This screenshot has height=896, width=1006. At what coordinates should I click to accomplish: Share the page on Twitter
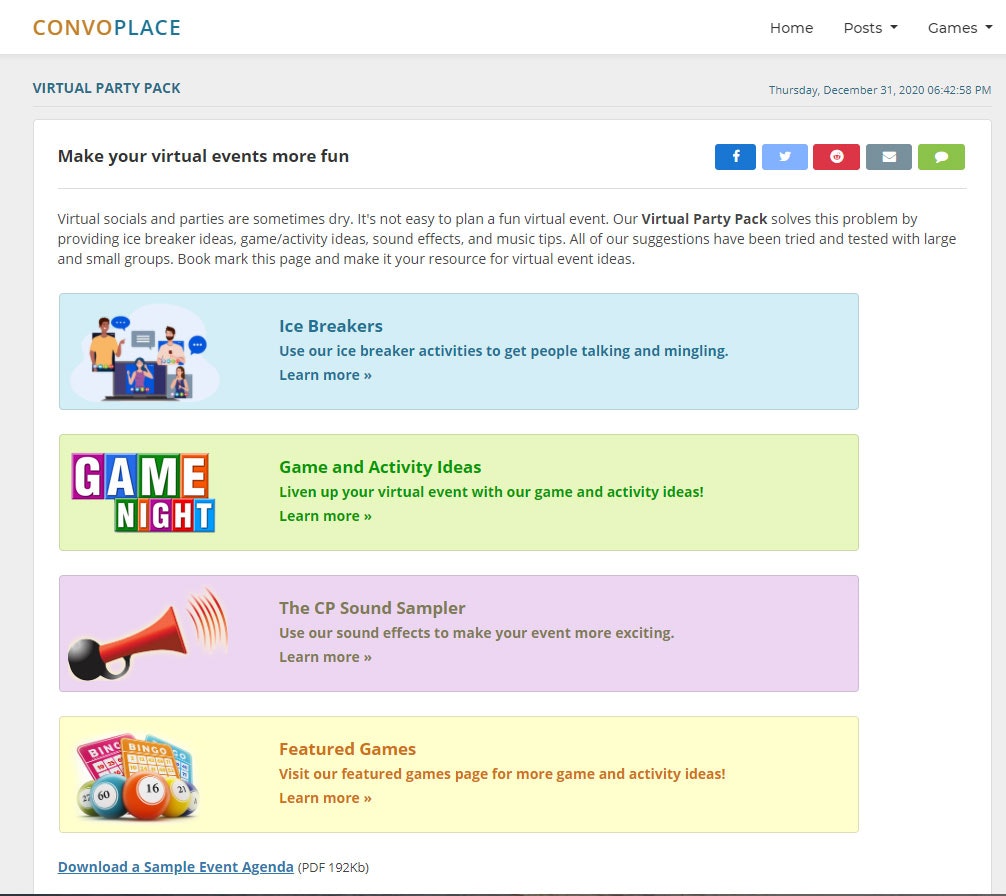pyautogui.click(x=785, y=156)
